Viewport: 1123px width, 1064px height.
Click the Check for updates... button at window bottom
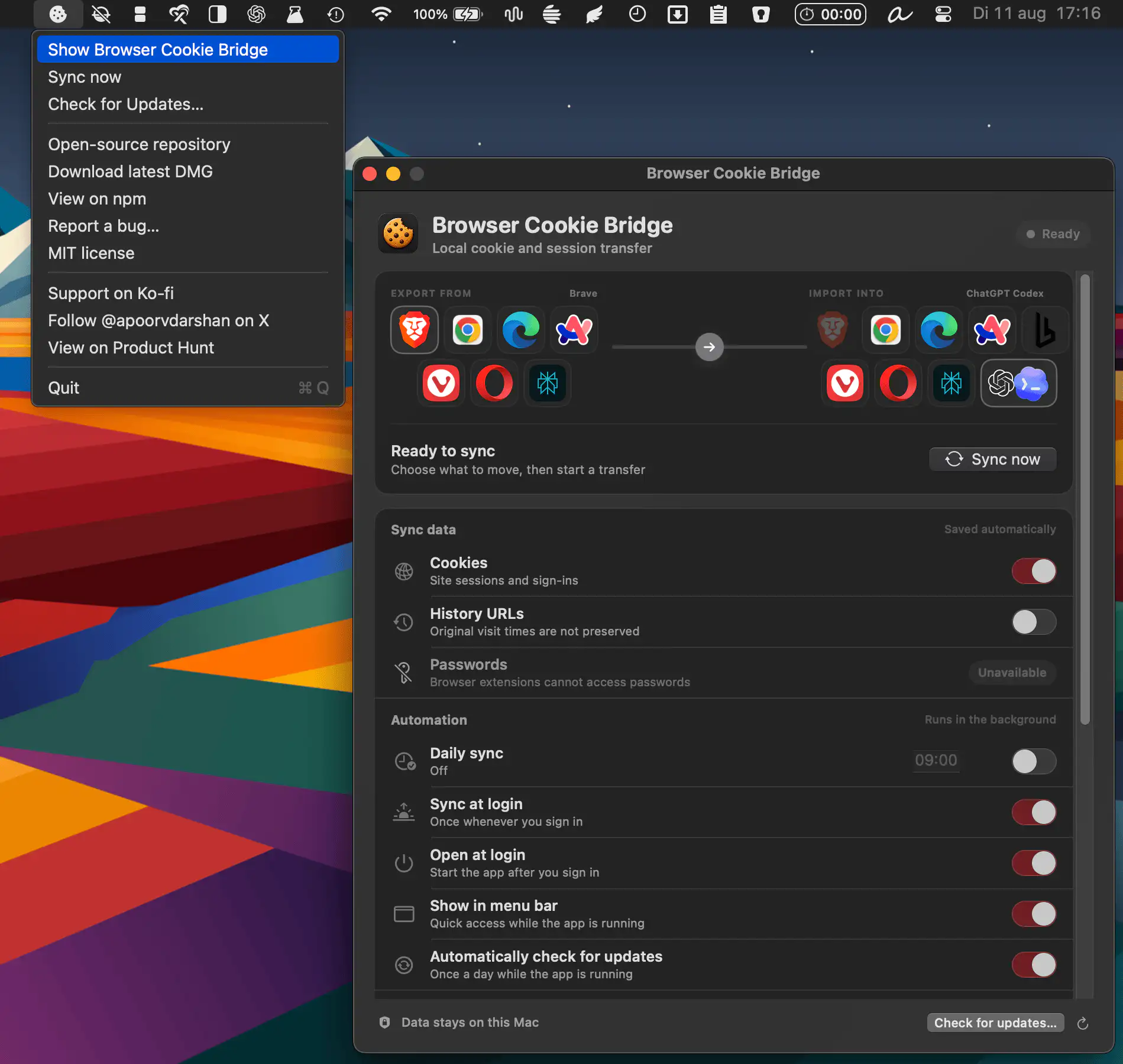click(x=995, y=1023)
